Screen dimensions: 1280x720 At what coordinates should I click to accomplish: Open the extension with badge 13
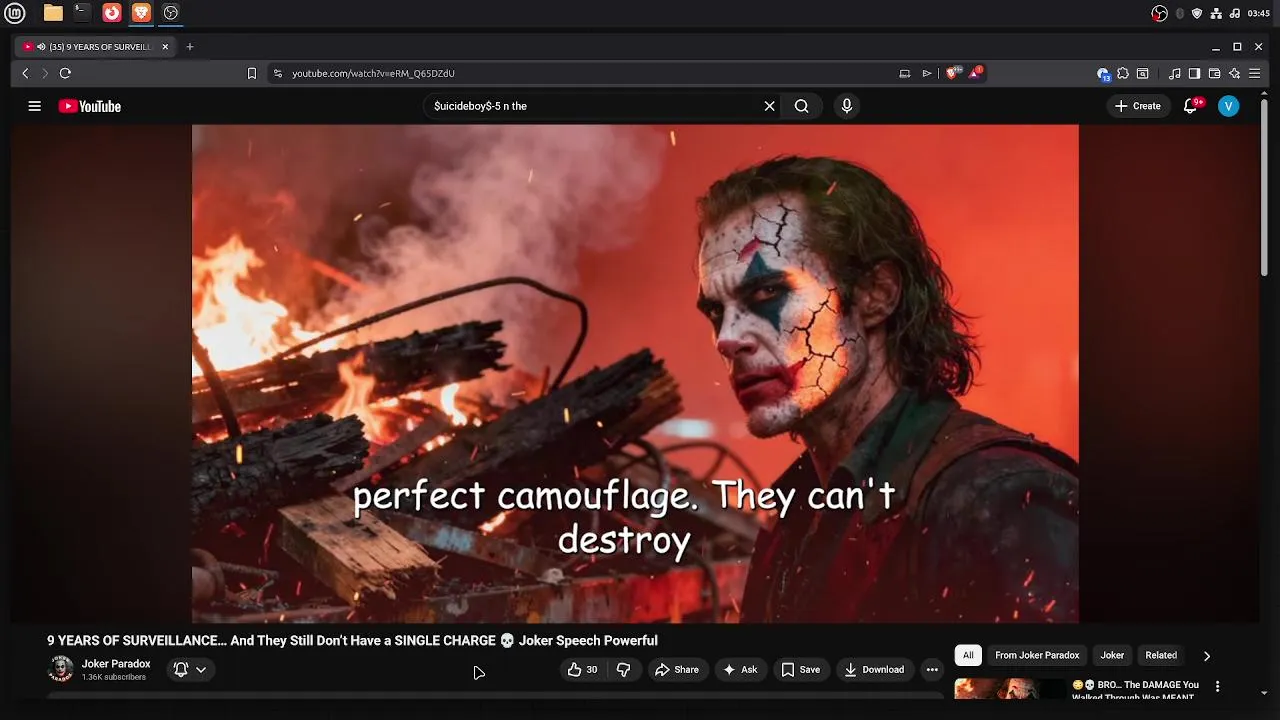1103,74
